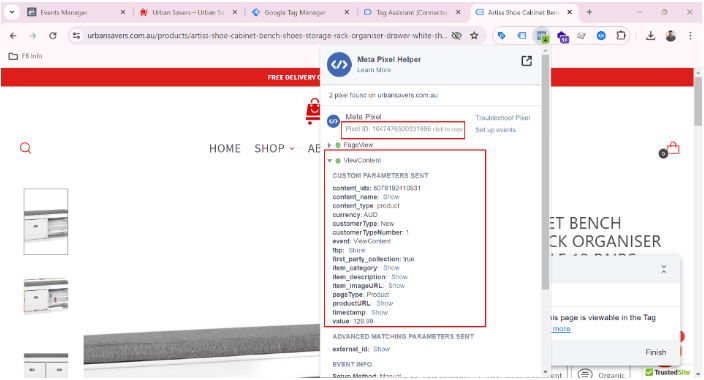Click the content_ids value 8078192410931
The height and width of the screenshot is (380, 704).
397,188
